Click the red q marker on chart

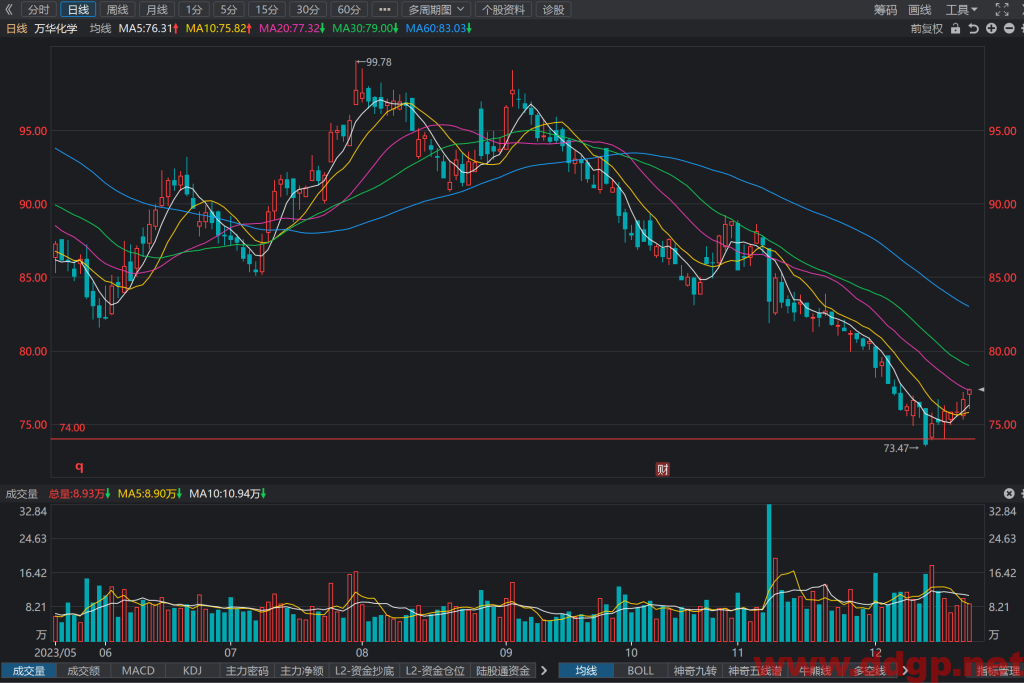[x=79, y=466]
